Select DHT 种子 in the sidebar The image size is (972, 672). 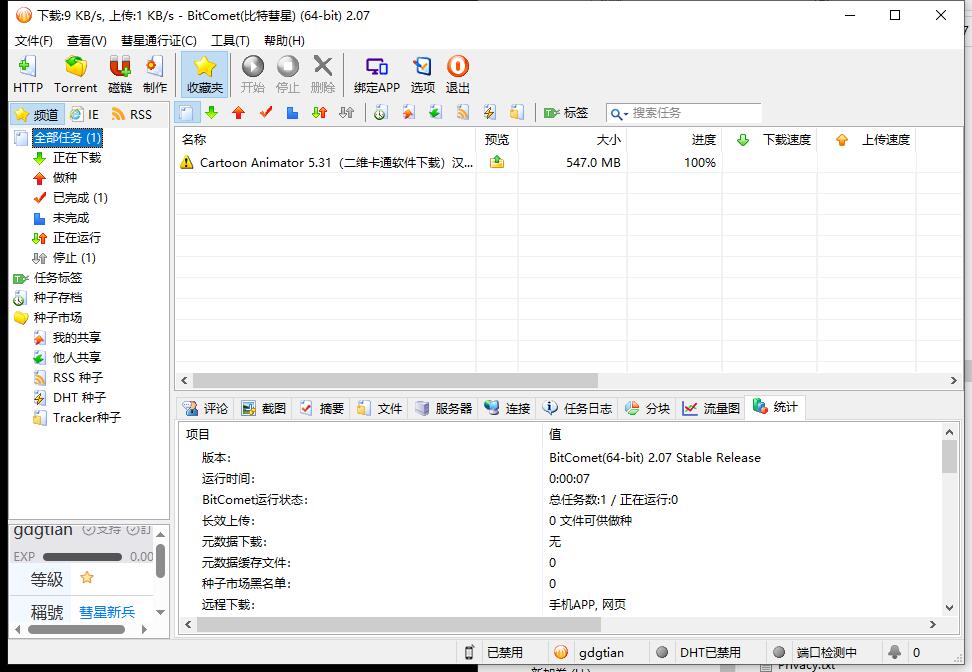[79, 397]
